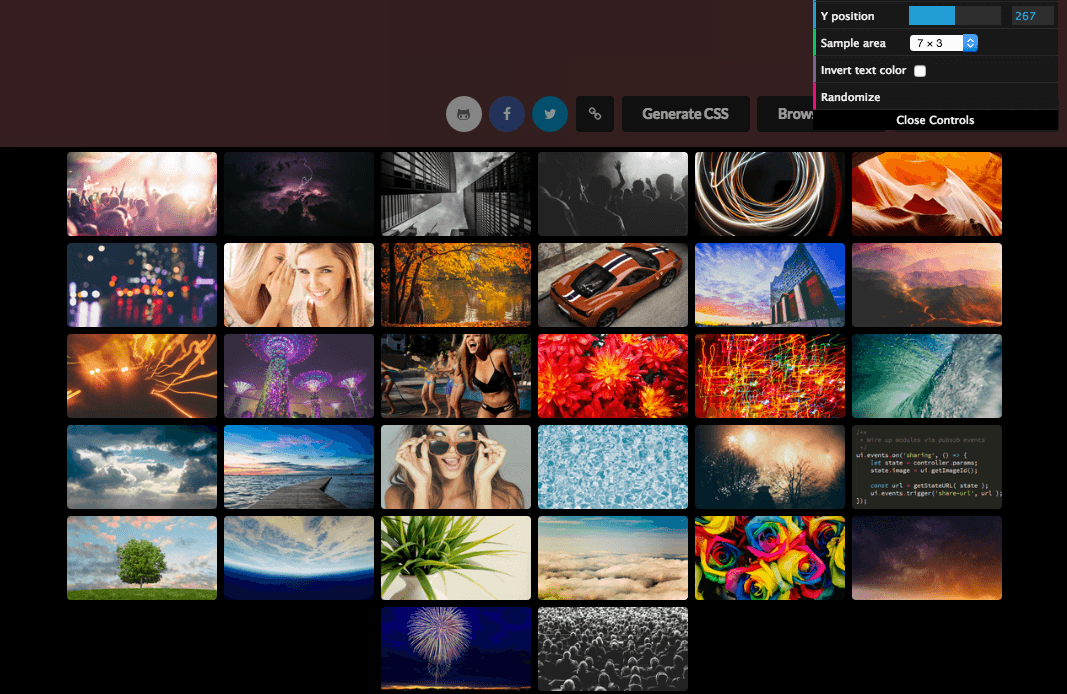
Task: Open the Sample area 7 × 3 dropdown
Action: click(x=943, y=43)
